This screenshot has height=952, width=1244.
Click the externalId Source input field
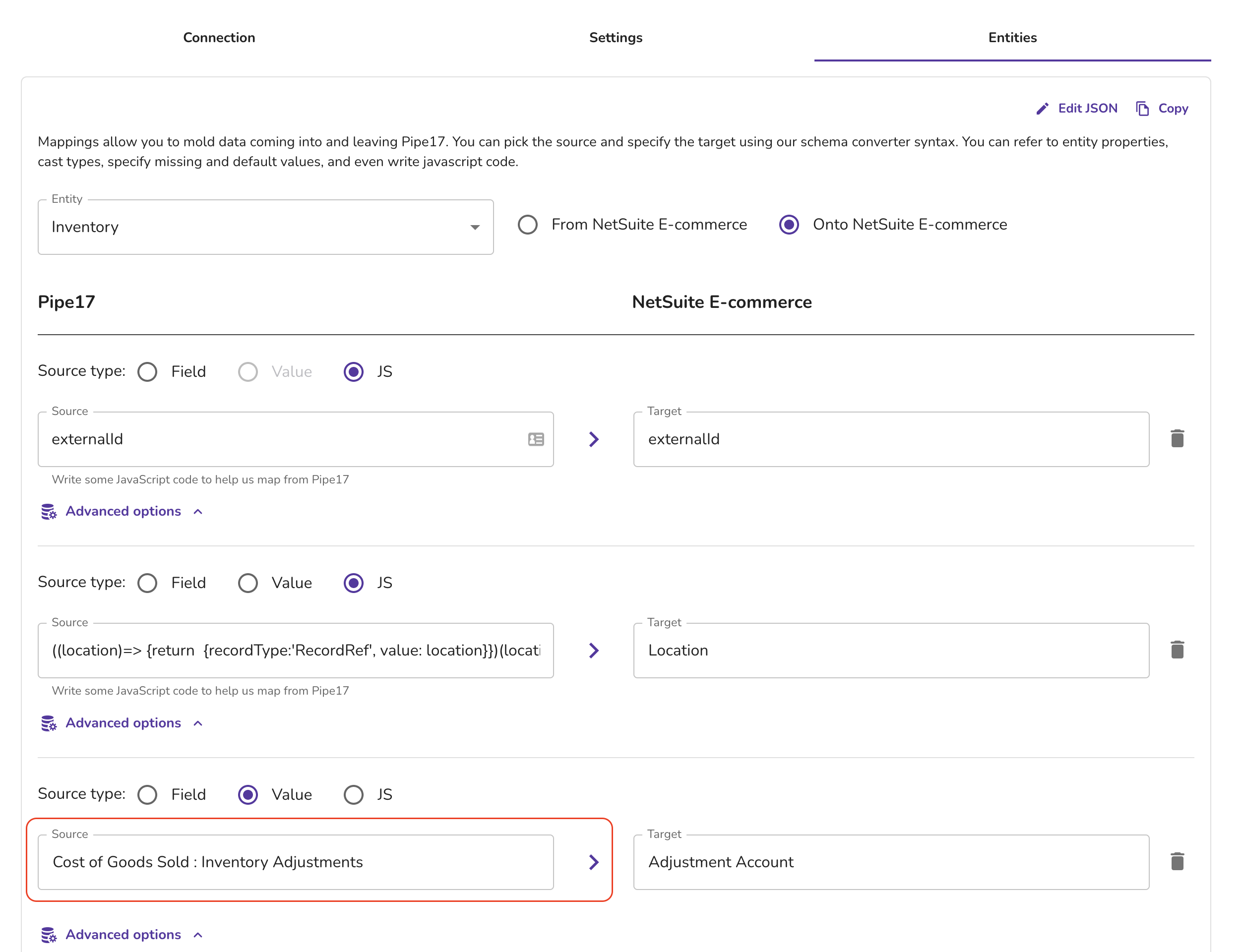coord(295,439)
